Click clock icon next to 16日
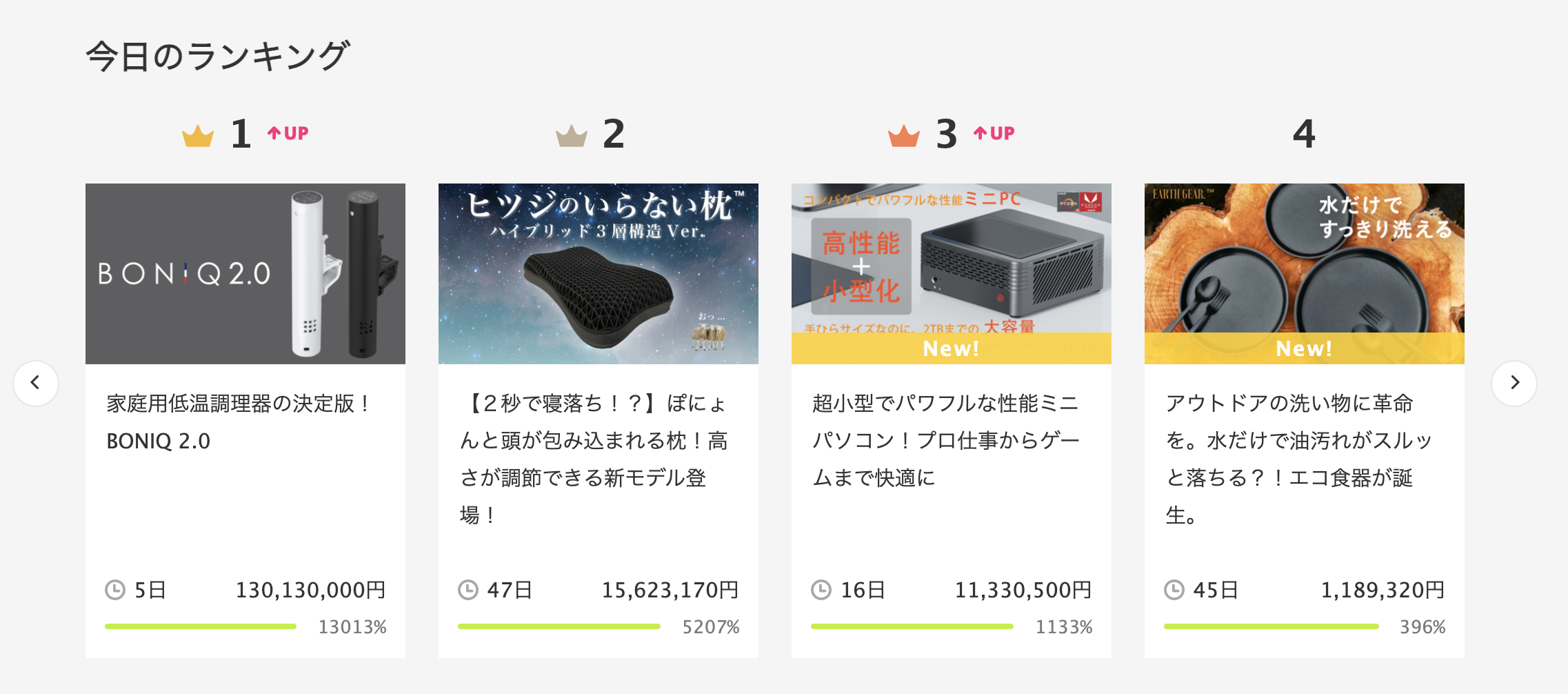 [821, 590]
